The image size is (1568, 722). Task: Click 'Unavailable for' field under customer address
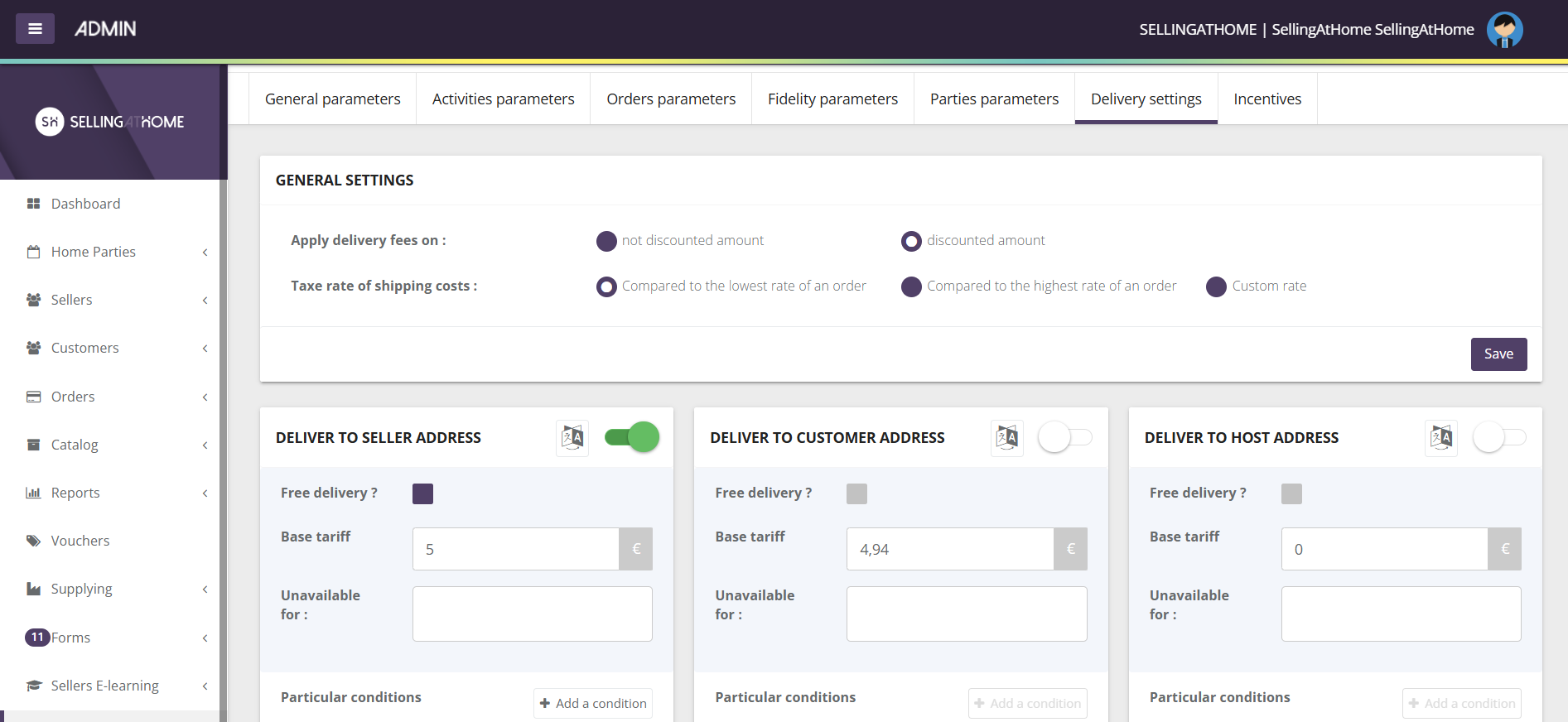point(967,614)
